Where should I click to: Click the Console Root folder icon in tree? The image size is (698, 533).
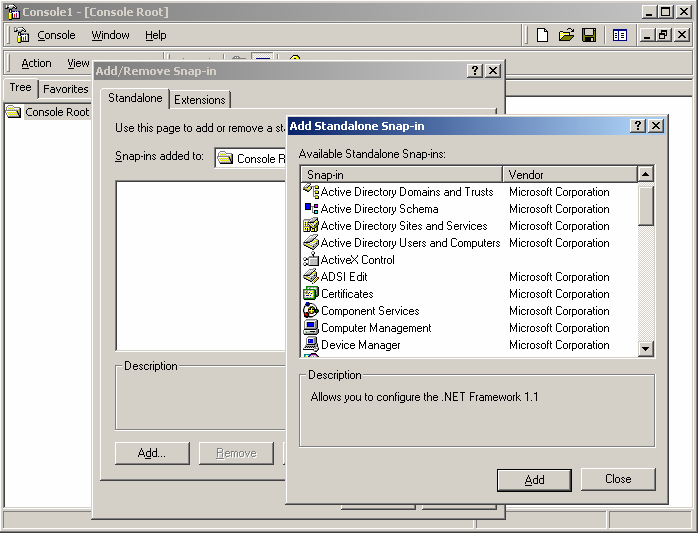point(14,112)
